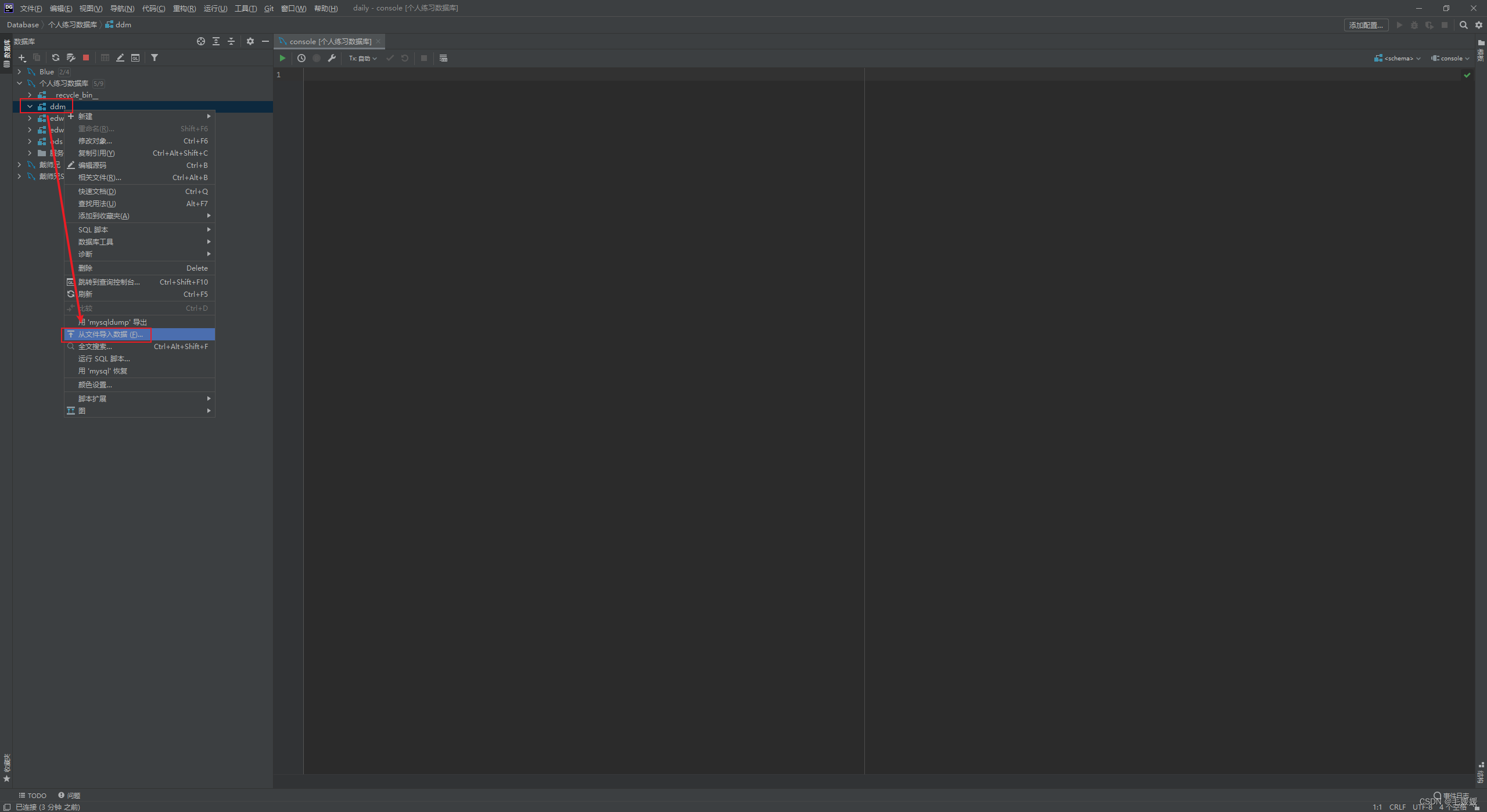Expand the recycle_bin schema node
This screenshot has width=1487, height=812.
click(x=30, y=95)
